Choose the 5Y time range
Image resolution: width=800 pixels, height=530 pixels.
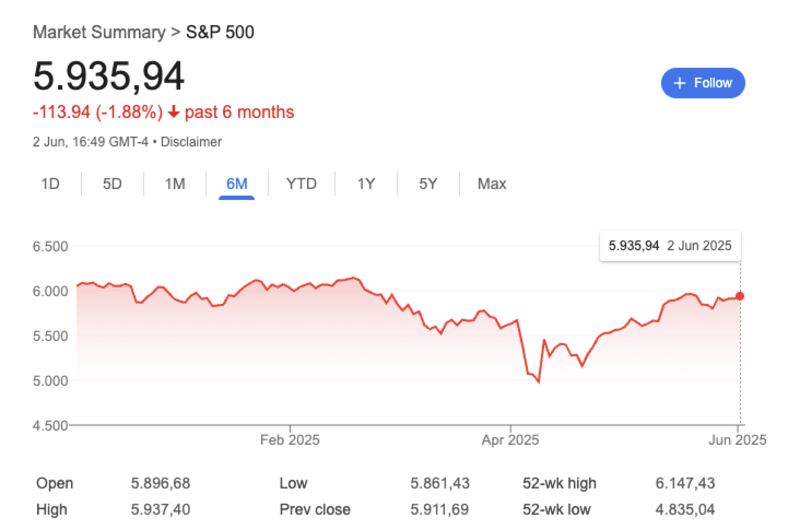[x=428, y=184]
